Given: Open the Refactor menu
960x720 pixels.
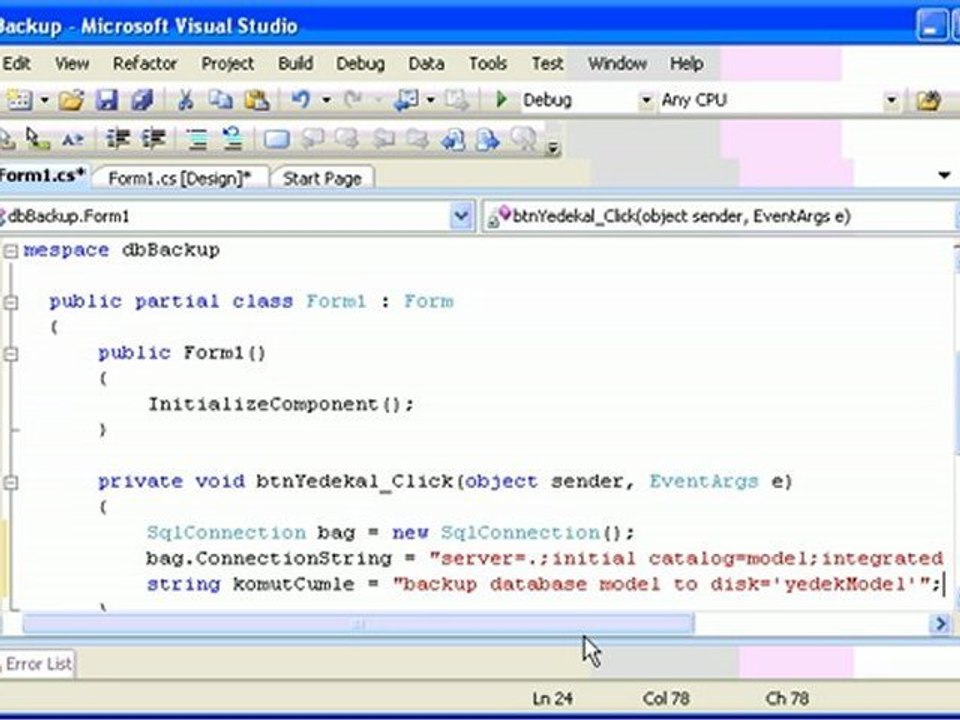Looking at the screenshot, I should pos(145,63).
